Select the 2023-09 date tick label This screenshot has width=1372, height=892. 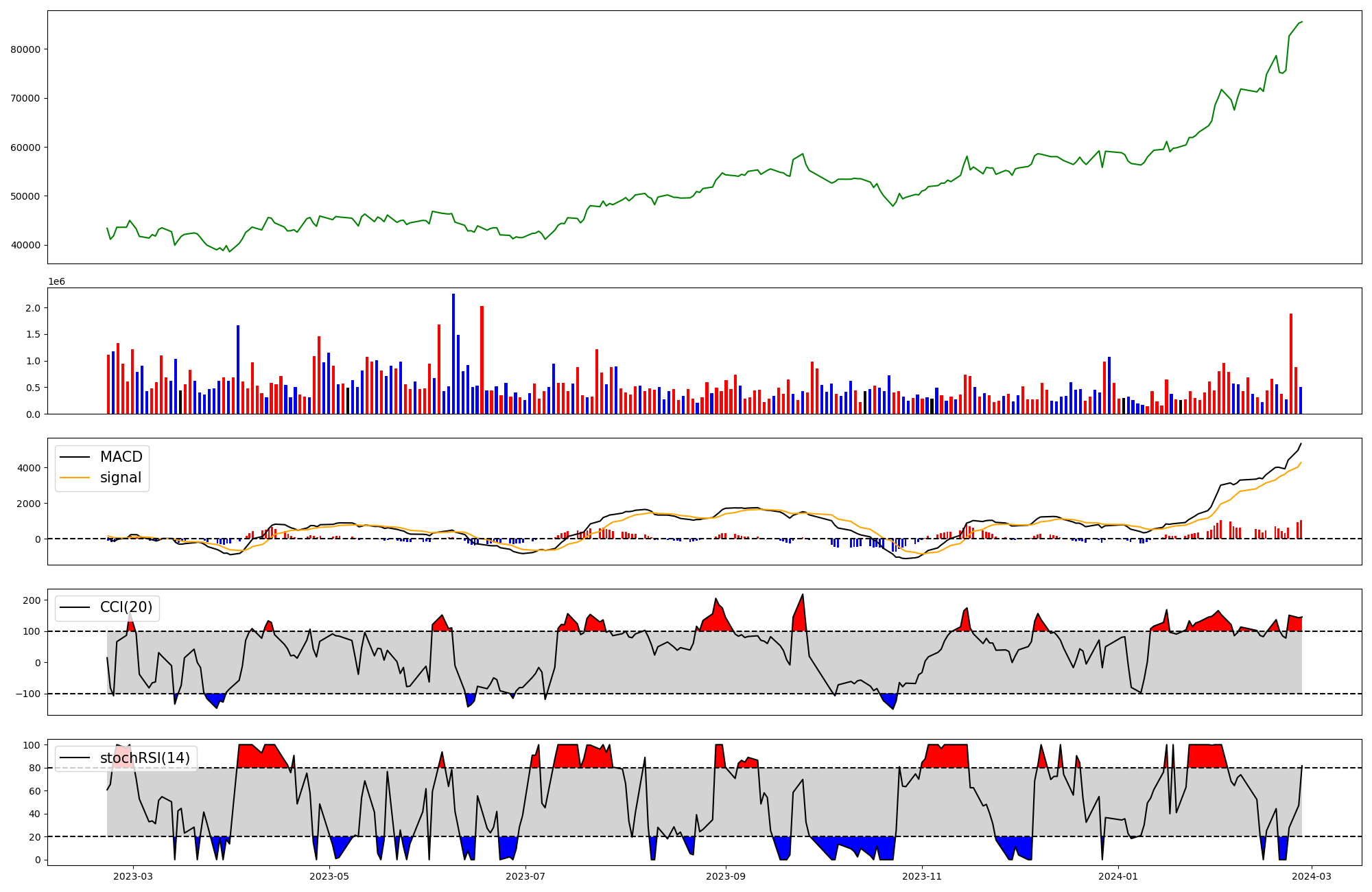pyautogui.click(x=725, y=876)
